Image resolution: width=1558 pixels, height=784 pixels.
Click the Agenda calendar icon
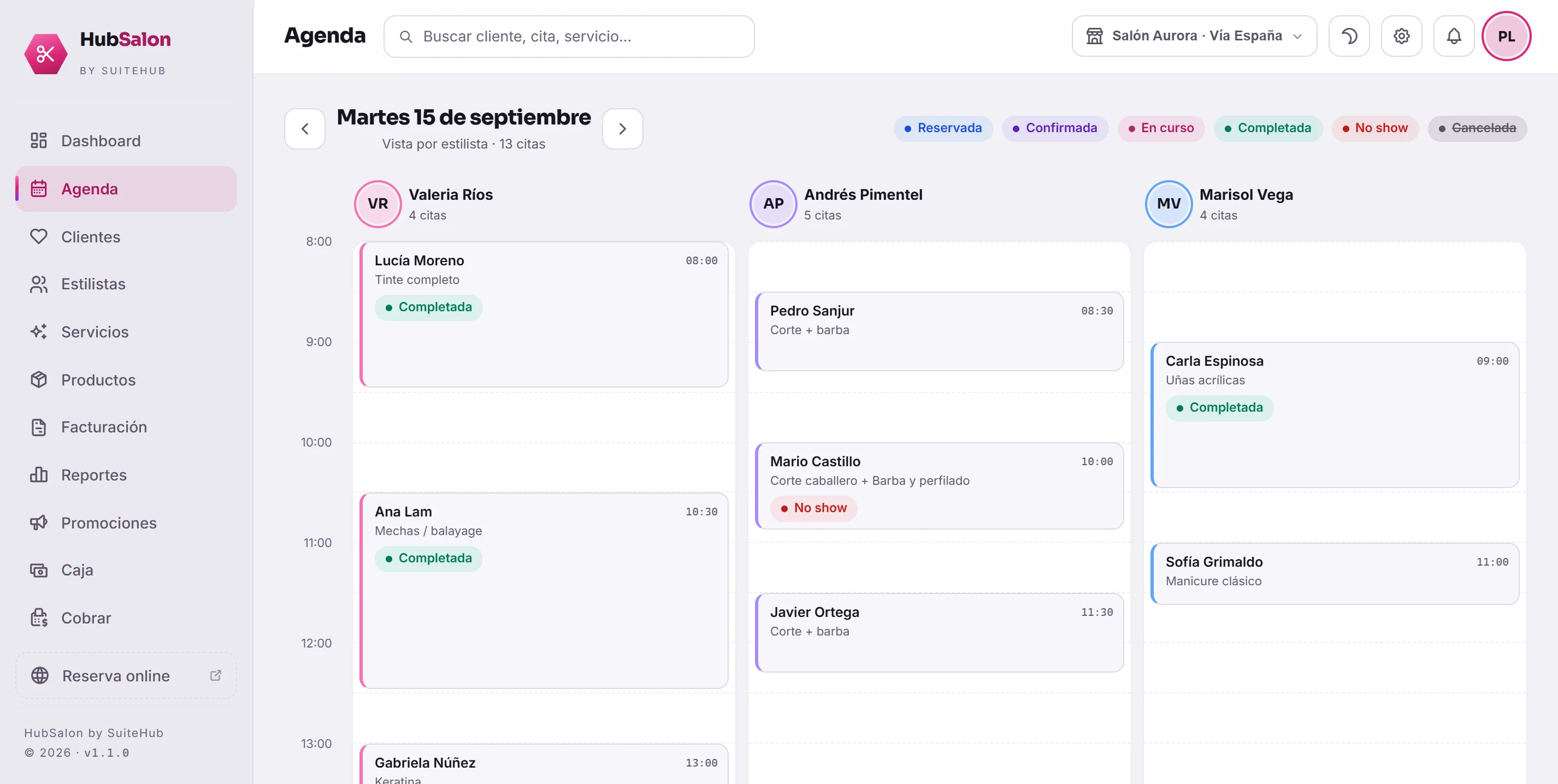click(x=39, y=188)
